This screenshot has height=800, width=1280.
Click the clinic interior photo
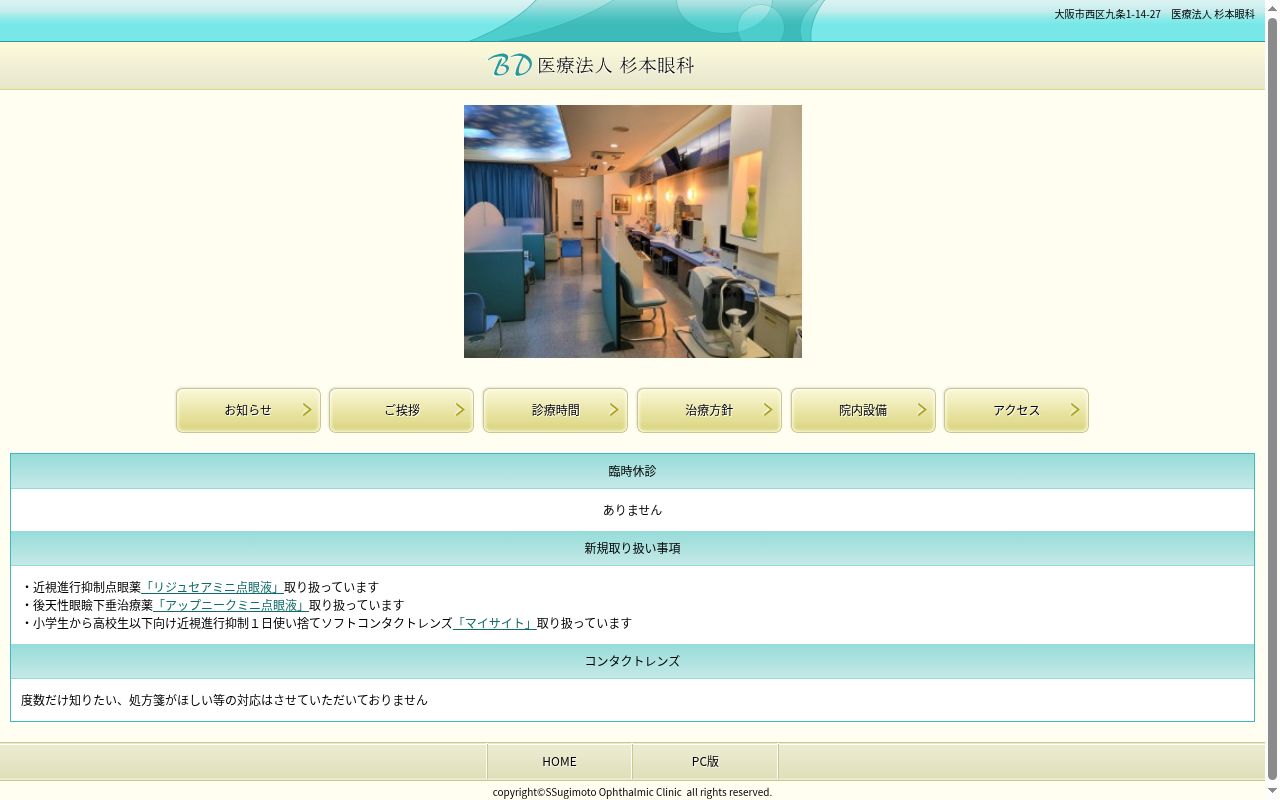[x=633, y=231]
